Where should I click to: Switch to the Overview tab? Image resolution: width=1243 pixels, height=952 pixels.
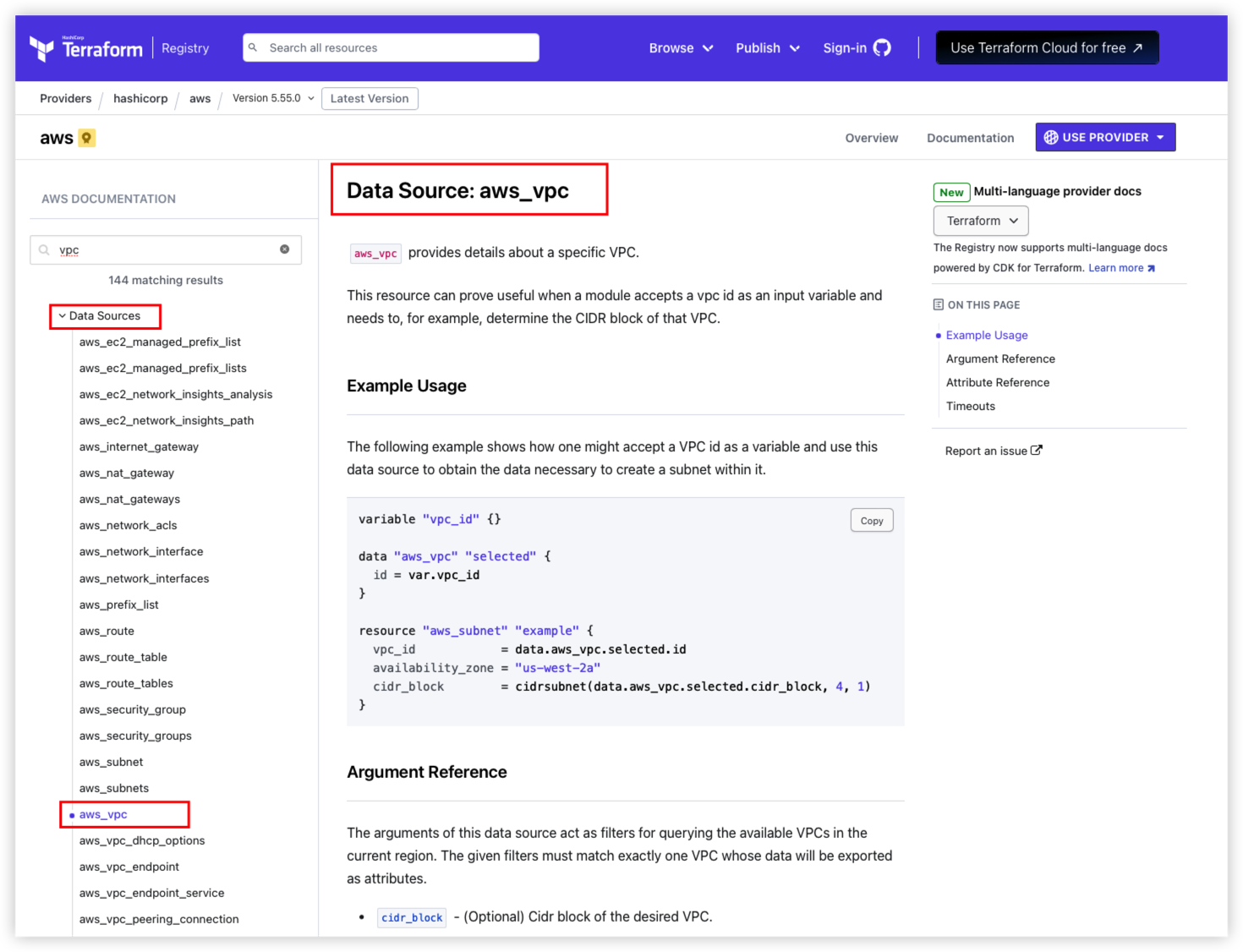click(x=871, y=138)
